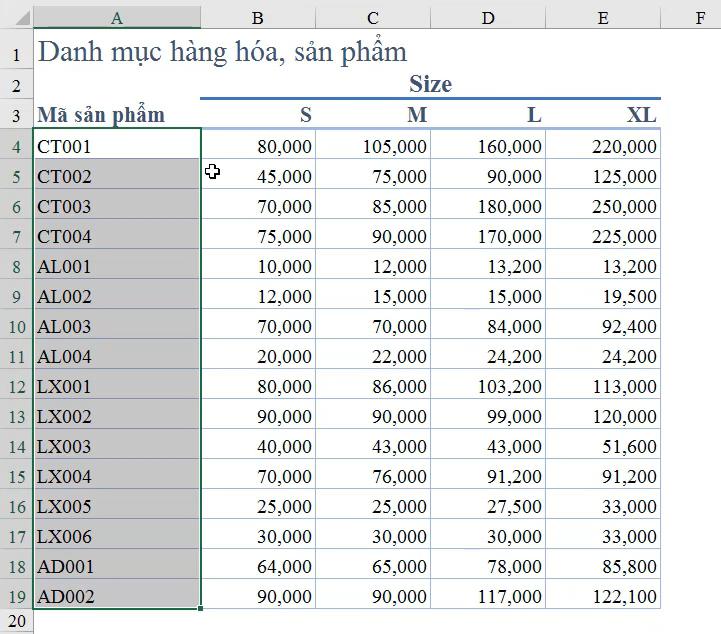Select cell LX001

click(117, 386)
